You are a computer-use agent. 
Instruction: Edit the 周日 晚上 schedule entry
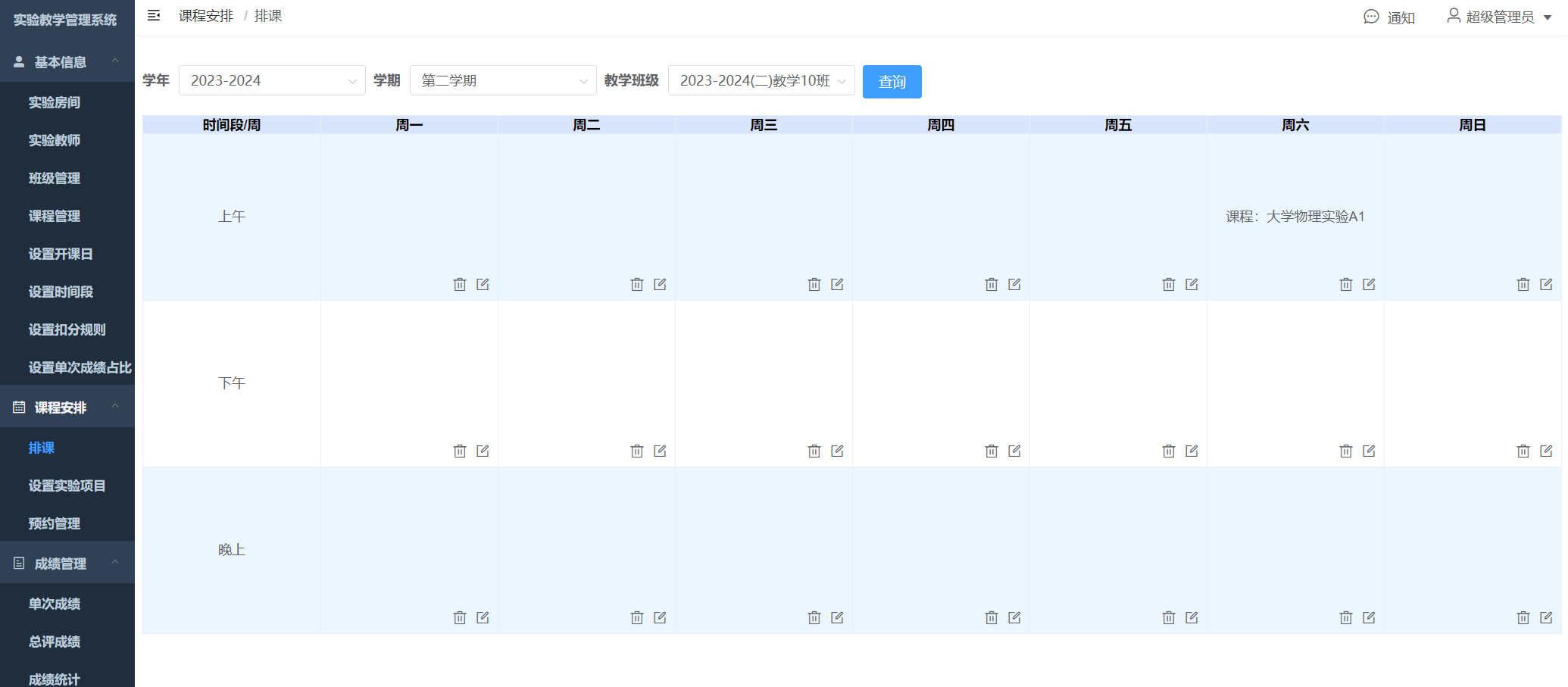1546,617
